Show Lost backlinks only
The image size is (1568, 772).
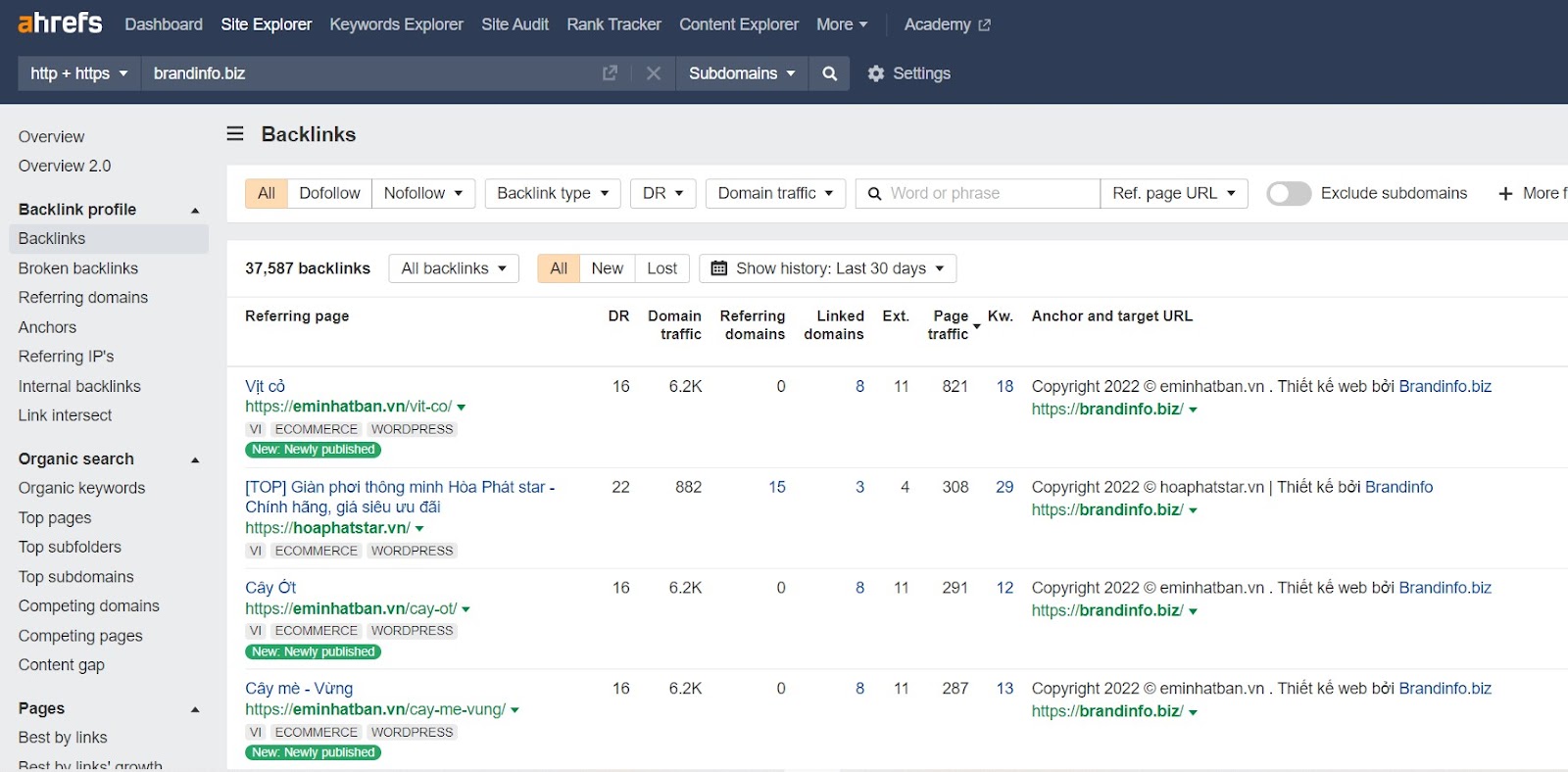point(661,268)
